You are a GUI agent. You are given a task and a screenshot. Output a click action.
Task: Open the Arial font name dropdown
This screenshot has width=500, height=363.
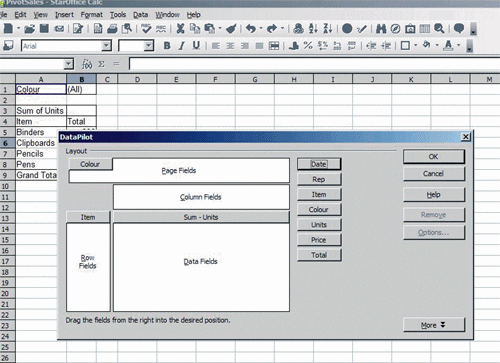pos(106,45)
